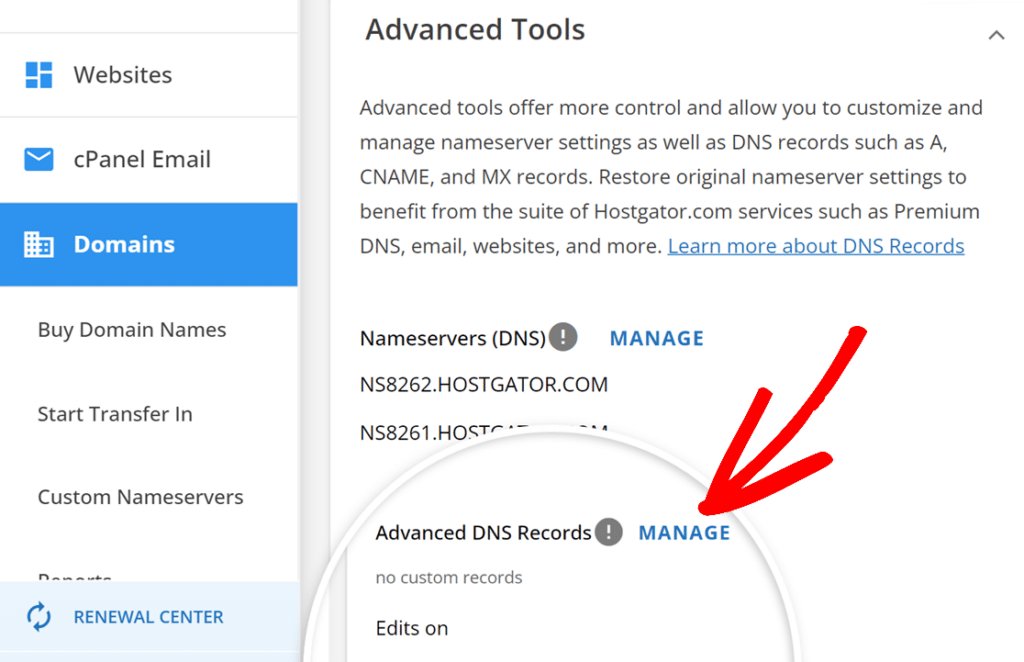The width and height of the screenshot is (1024, 662).
Task: Select the NS8262.HOSTGATOR.COM nameserver entry
Action: pyautogui.click(x=484, y=384)
